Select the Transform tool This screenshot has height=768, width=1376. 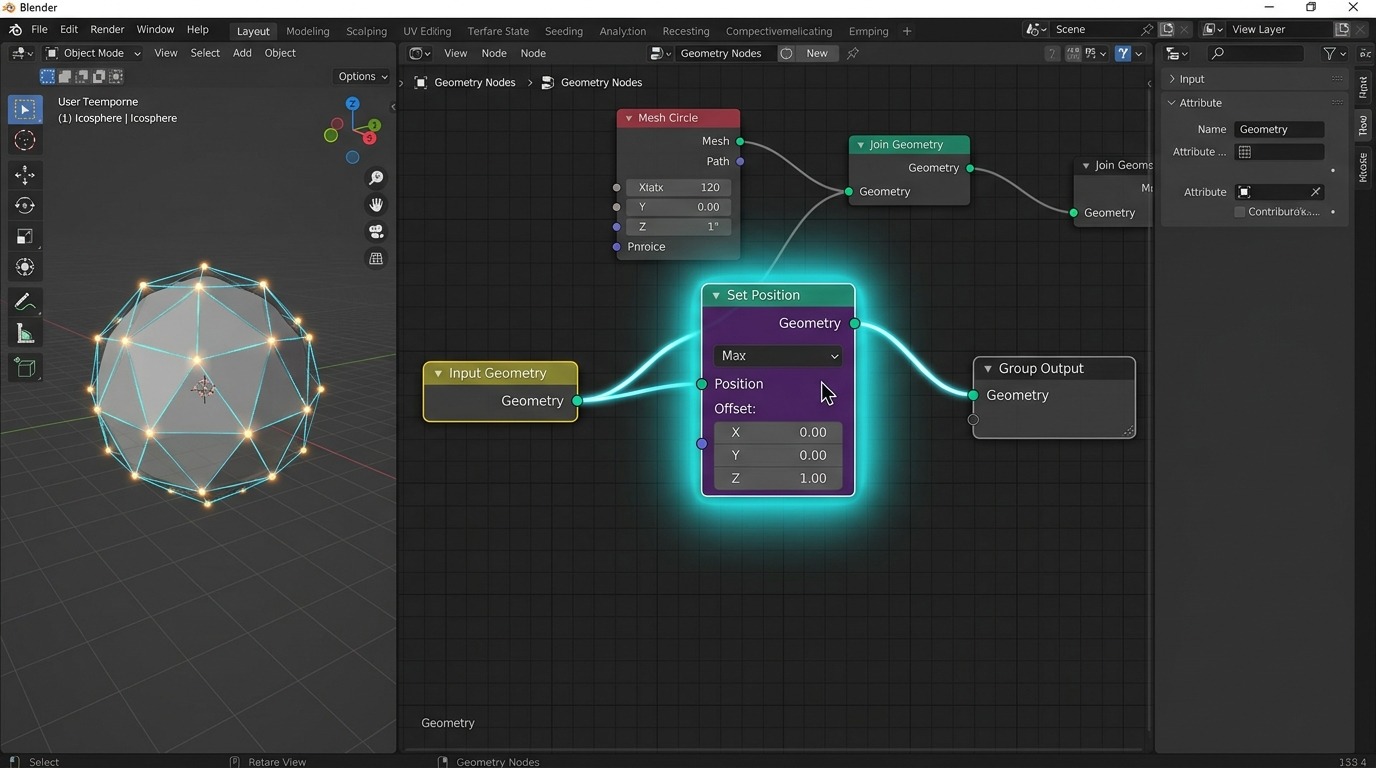point(25,267)
